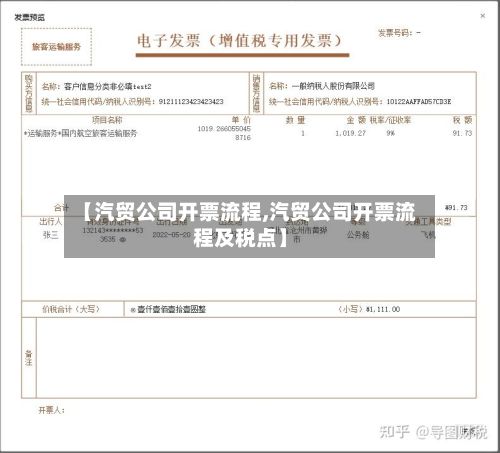Screen dimensions: 500x453
Task: Click the 税率/征收率 column header
Action: point(390,120)
